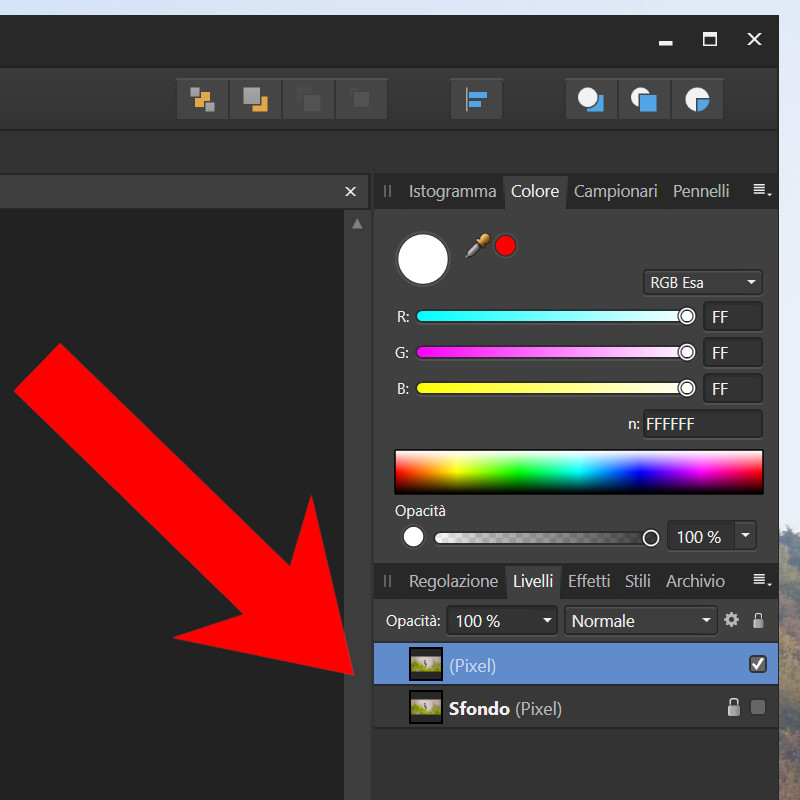Click the Intersect boolean operation icon

[x=697, y=99]
